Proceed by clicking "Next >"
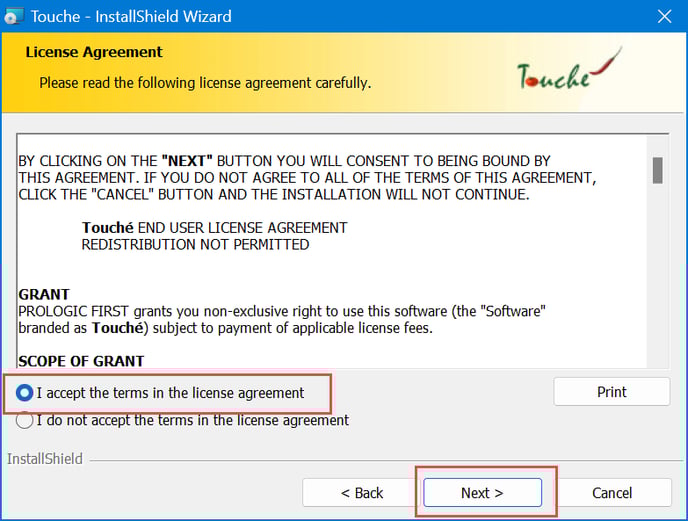 pyautogui.click(x=482, y=493)
